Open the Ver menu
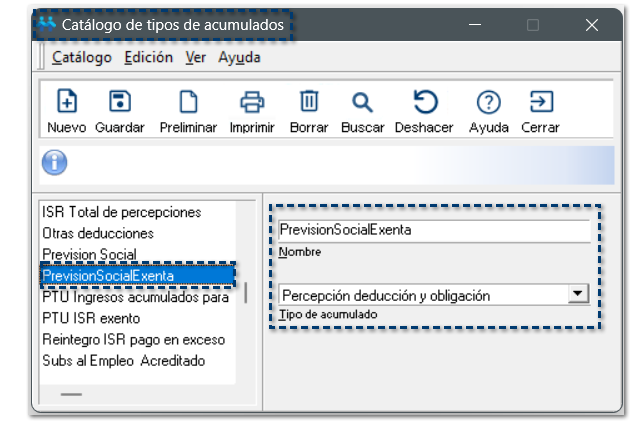Viewport: 633px width, 424px height. coord(195,57)
